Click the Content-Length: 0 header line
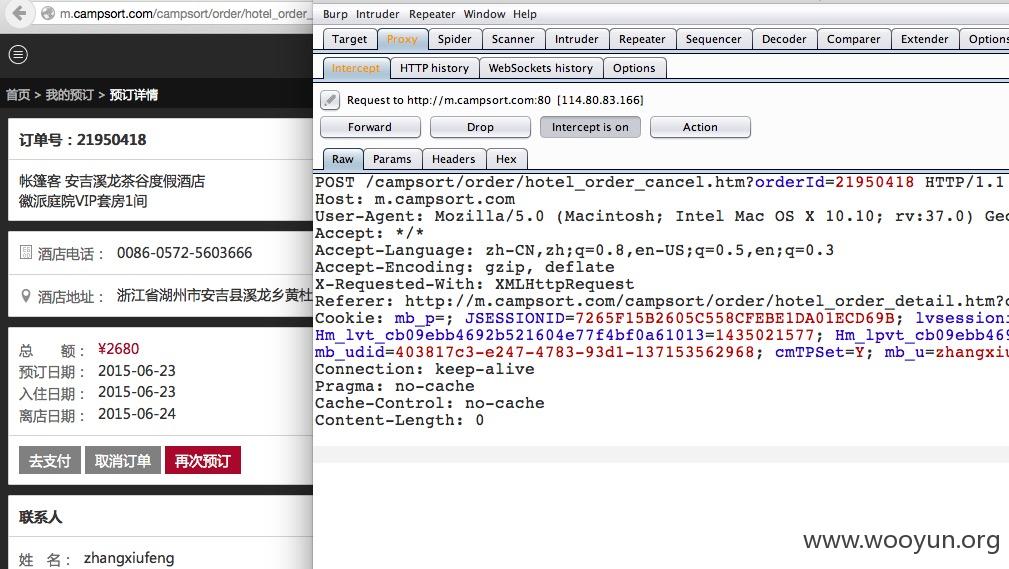The width and height of the screenshot is (1009, 569). (399, 420)
